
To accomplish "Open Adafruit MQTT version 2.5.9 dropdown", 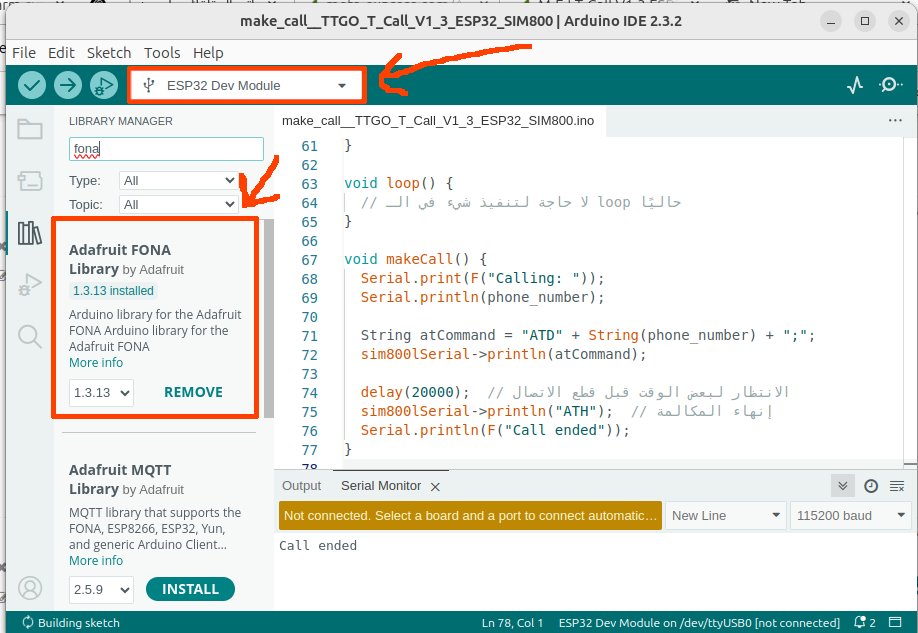I will point(101,590).
